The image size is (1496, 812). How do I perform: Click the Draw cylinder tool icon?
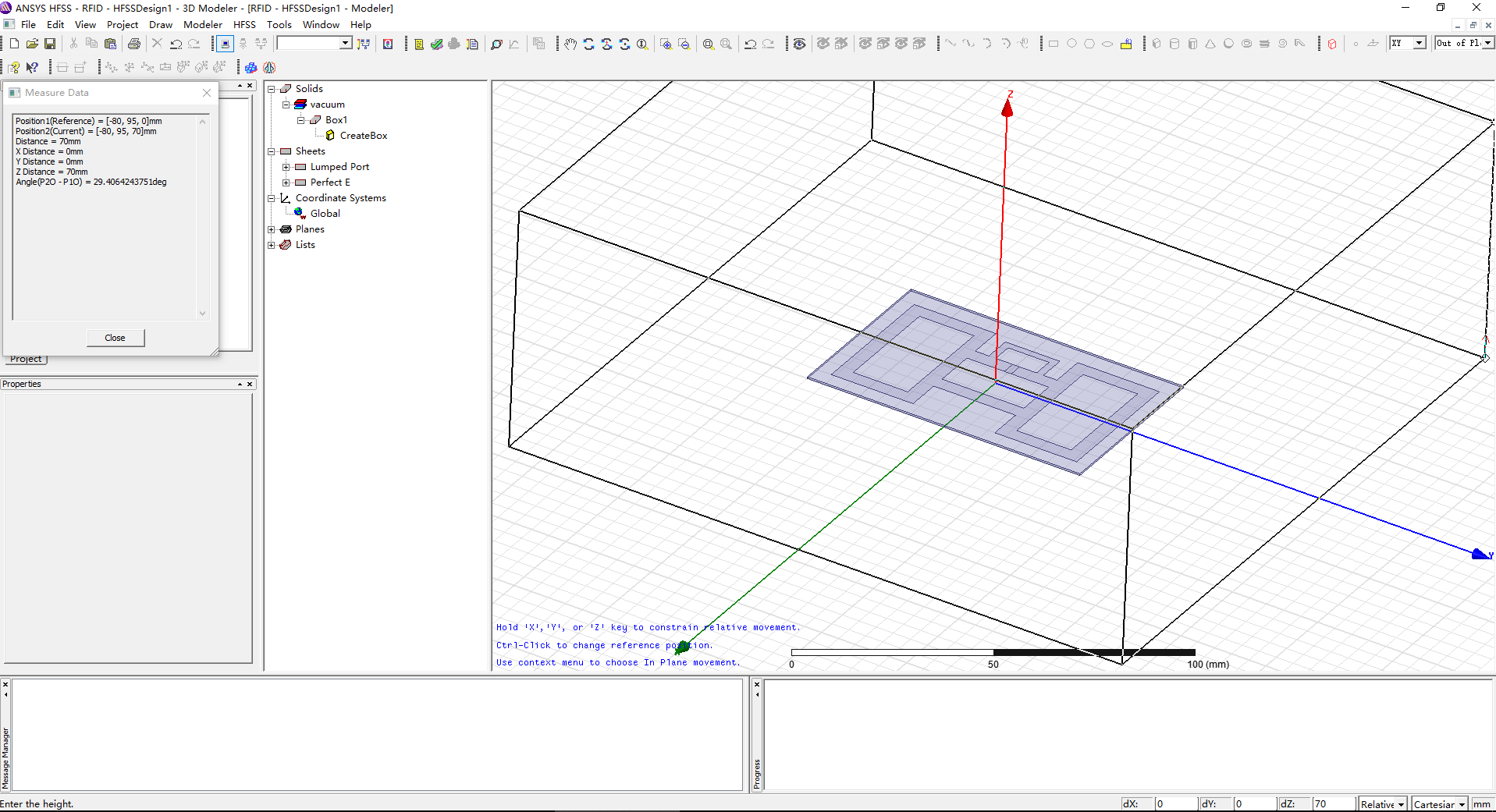click(1174, 44)
